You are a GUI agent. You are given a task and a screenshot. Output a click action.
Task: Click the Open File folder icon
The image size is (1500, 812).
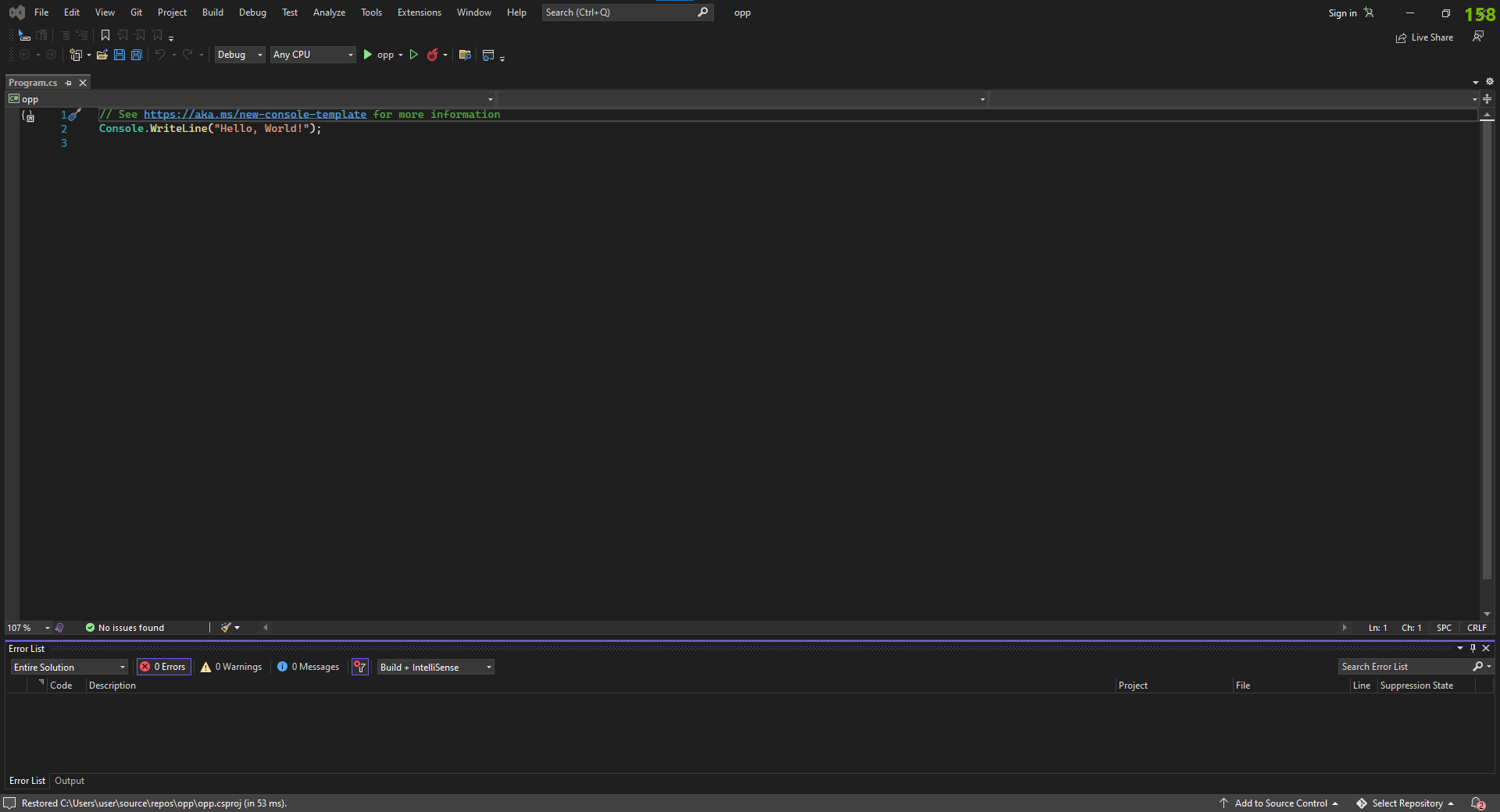[x=102, y=55]
